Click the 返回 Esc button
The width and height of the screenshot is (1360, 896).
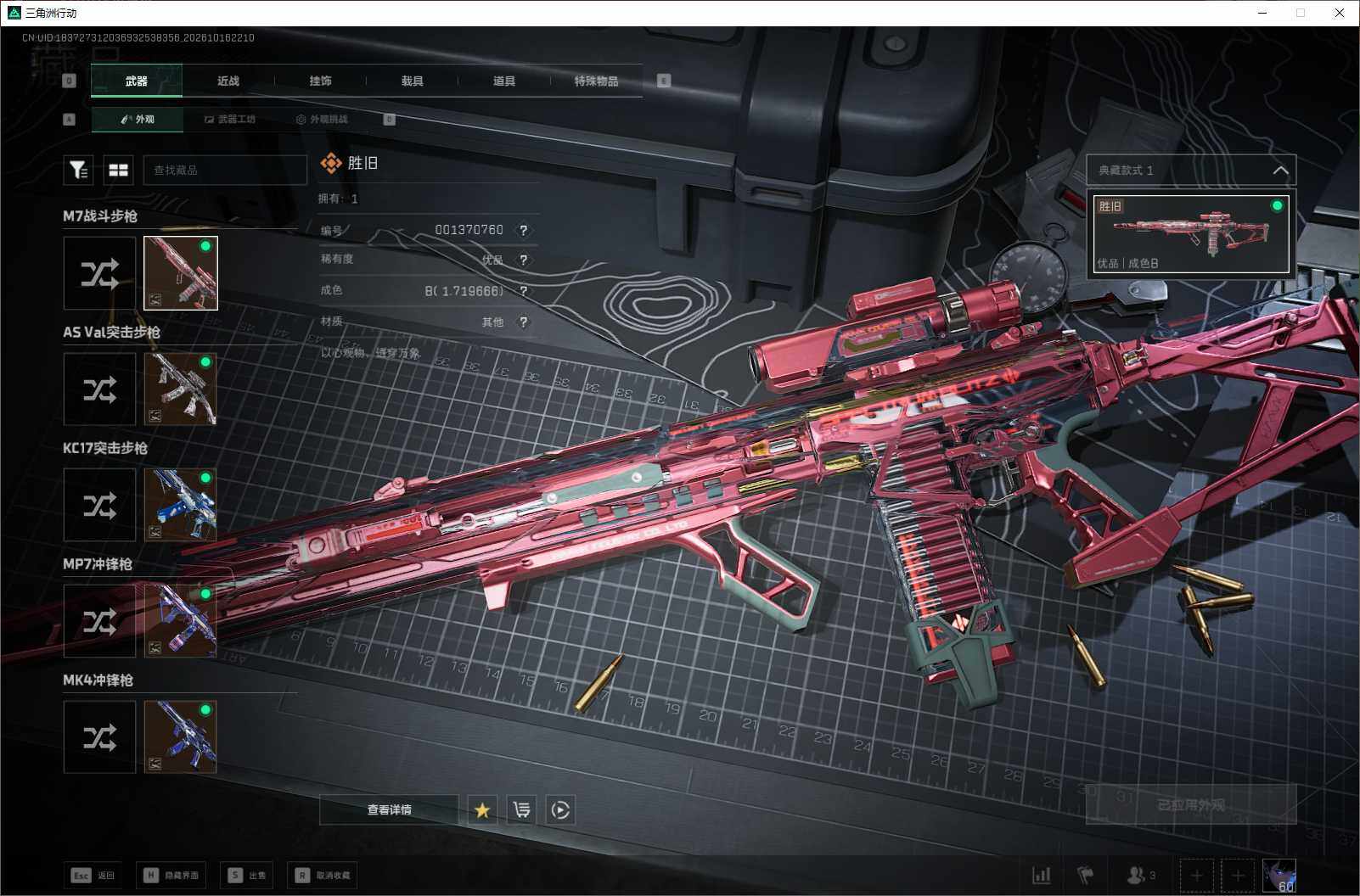93,876
